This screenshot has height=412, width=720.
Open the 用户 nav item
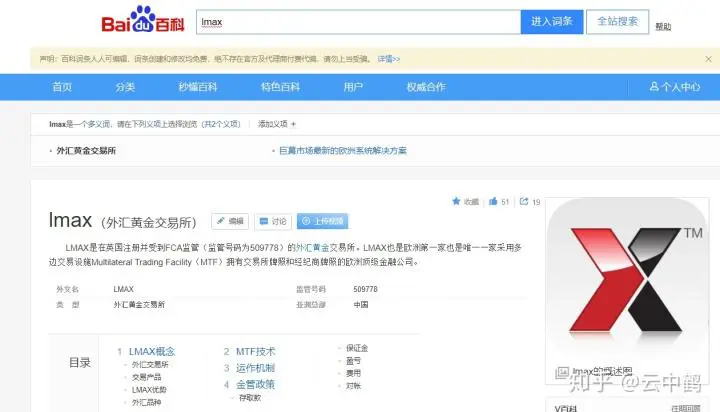click(x=353, y=87)
